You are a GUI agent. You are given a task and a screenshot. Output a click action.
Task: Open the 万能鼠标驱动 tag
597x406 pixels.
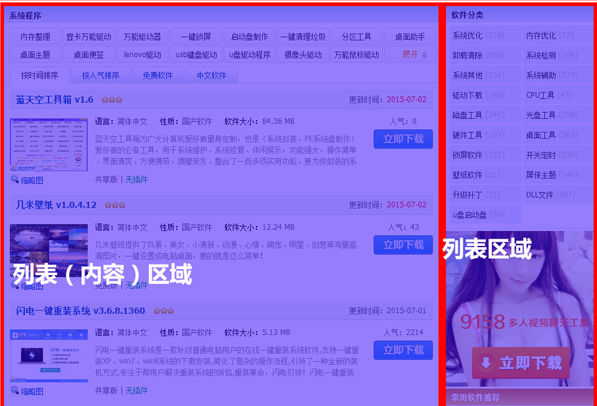356,55
